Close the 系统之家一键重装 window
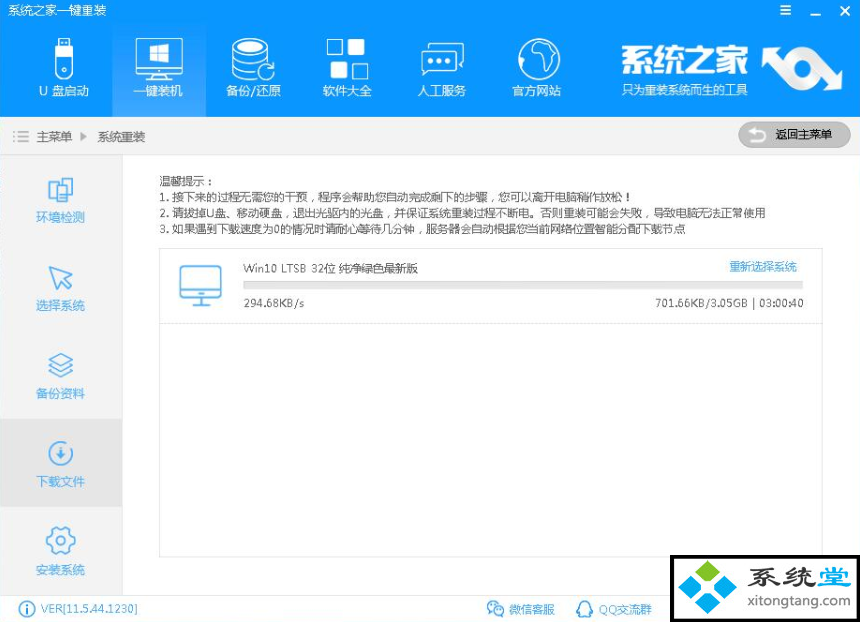 tap(845, 11)
